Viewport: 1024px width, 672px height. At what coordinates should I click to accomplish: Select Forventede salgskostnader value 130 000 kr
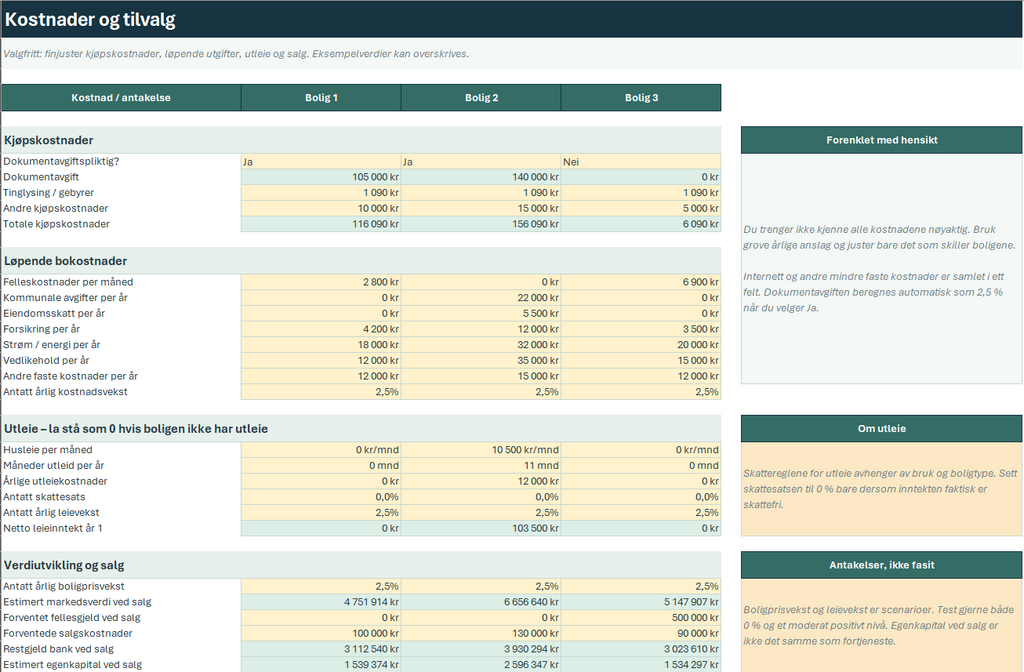tap(481, 633)
